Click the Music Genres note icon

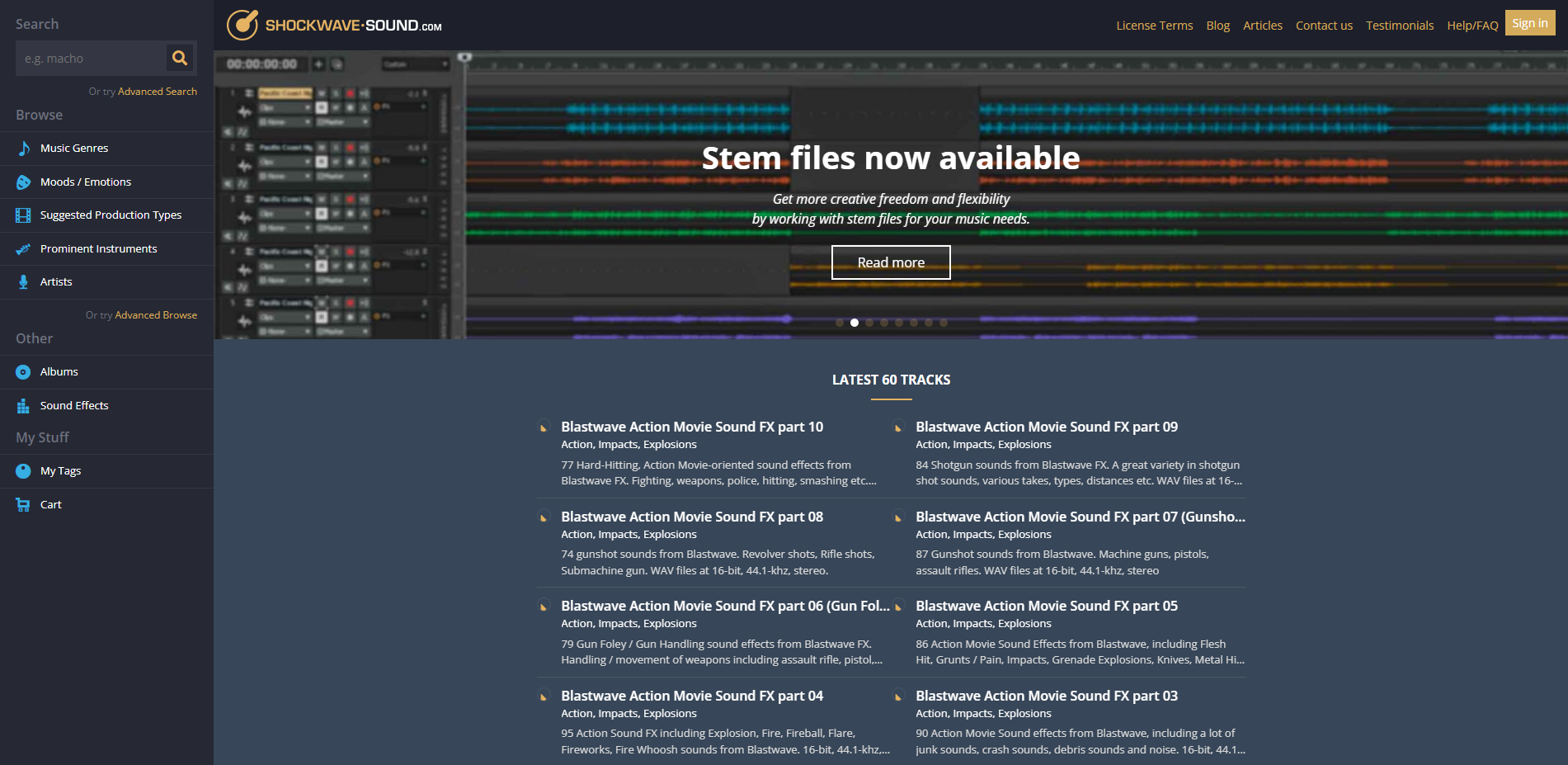[x=24, y=149]
